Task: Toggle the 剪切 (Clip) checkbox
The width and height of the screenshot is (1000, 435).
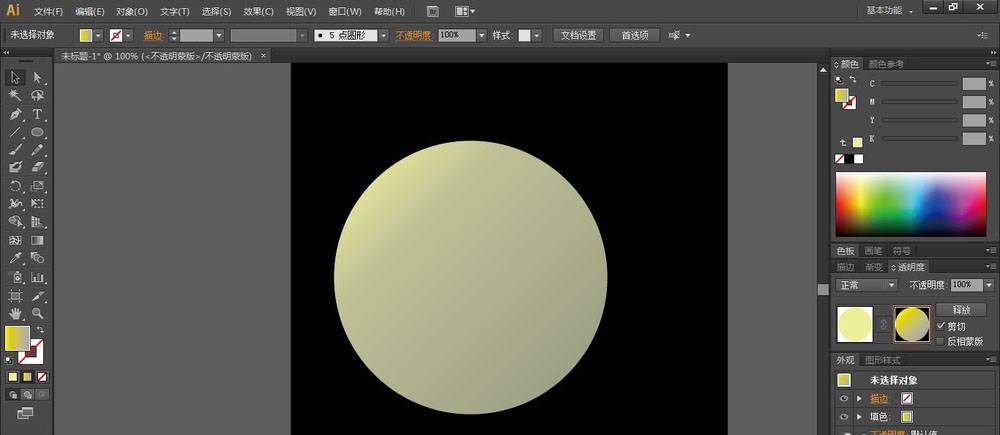Action: pos(940,326)
